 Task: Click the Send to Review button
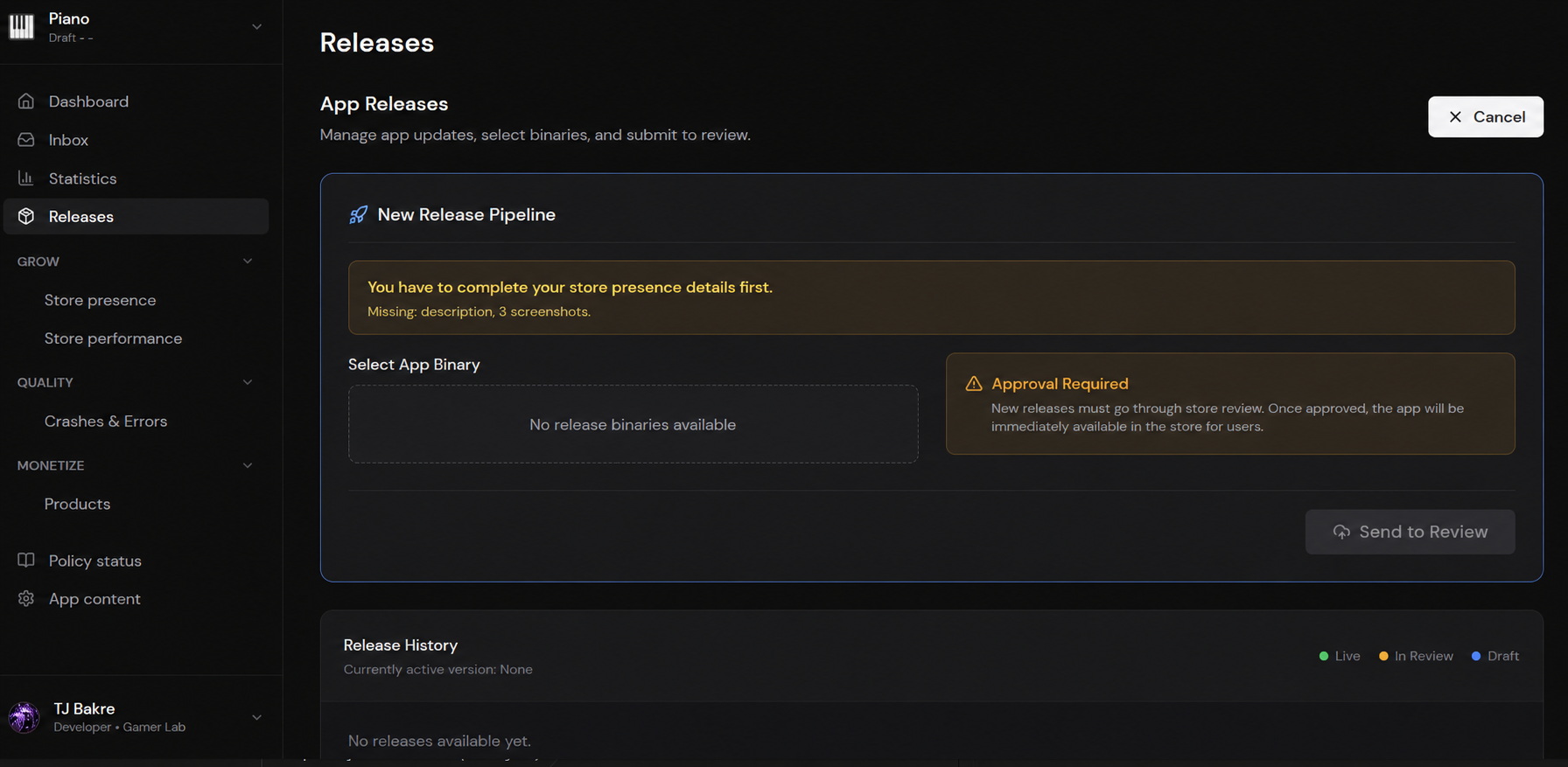[x=1410, y=532]
